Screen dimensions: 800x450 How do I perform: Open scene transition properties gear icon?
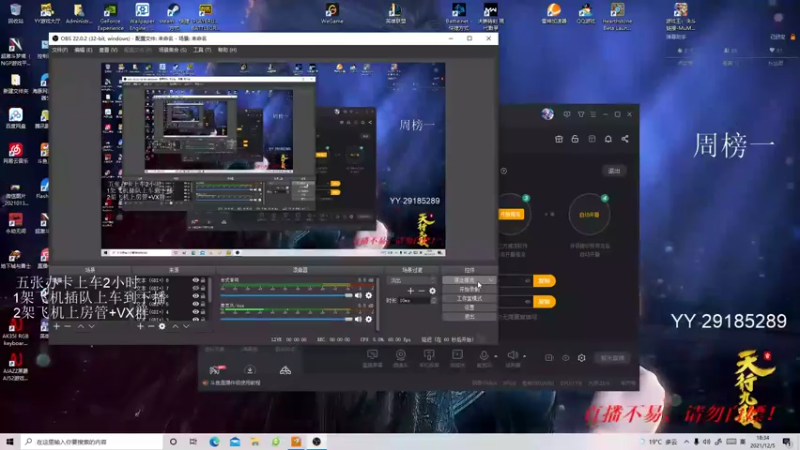click(x=433, y=291)
